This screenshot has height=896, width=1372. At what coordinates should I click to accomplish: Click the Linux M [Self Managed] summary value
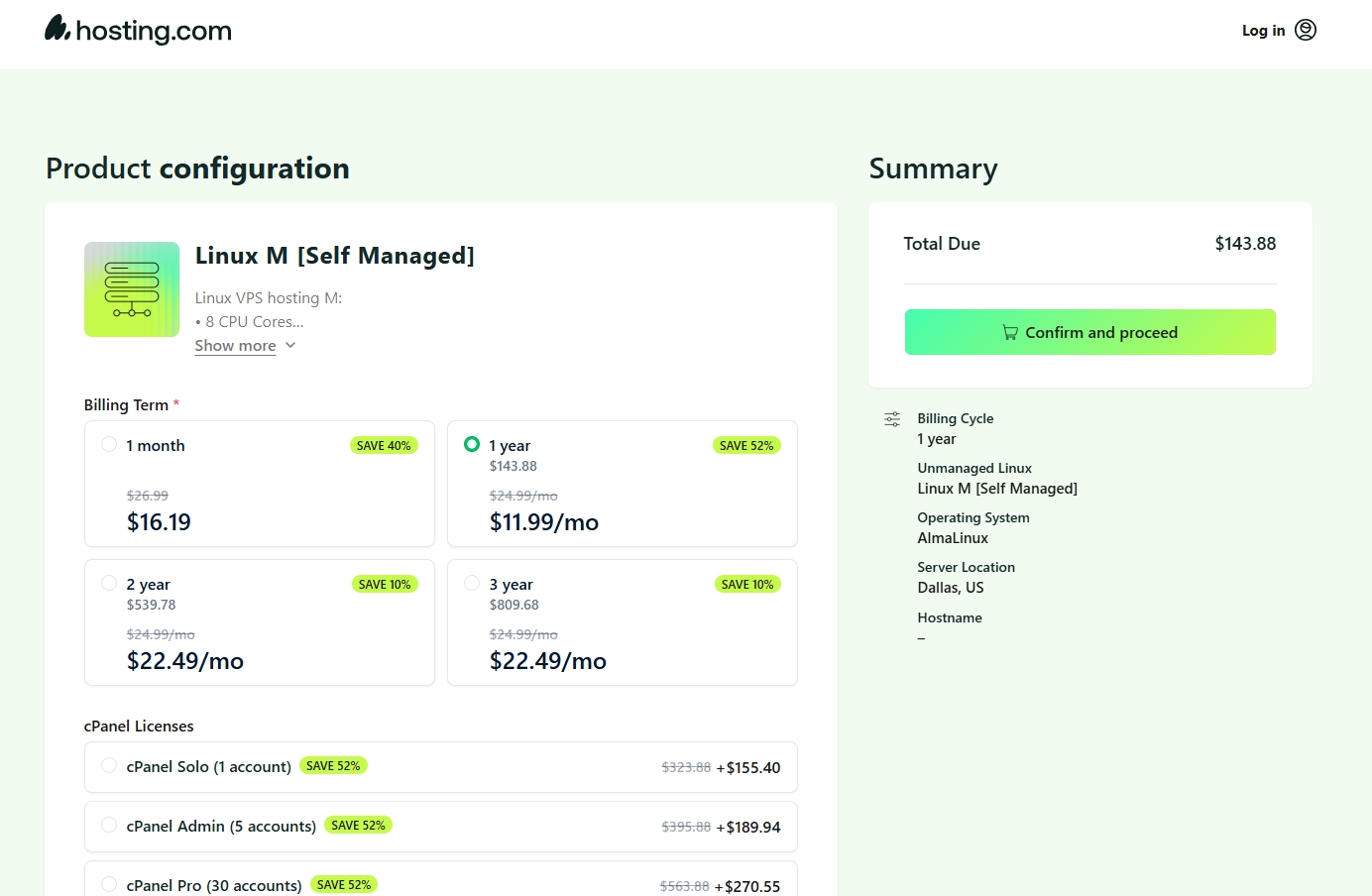997,489
